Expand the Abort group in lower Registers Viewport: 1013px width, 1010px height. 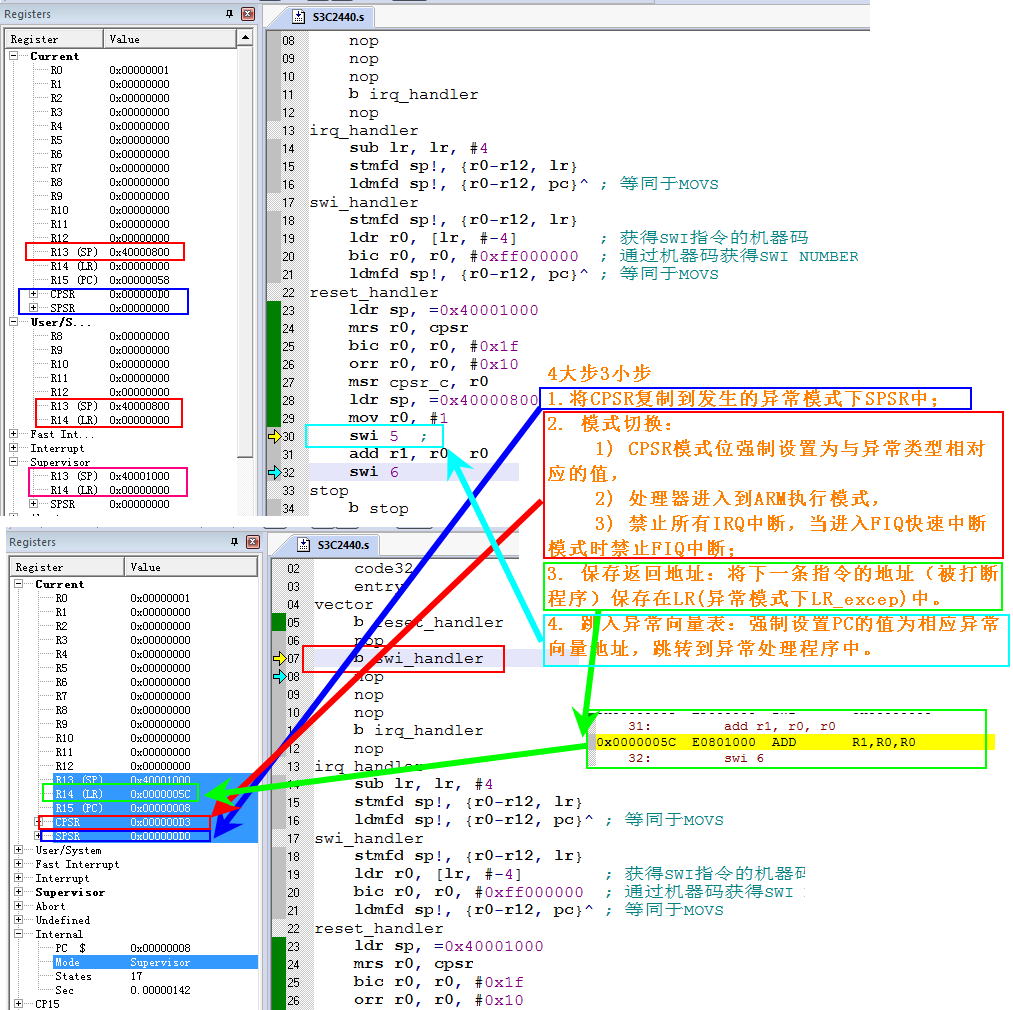[x=19, y=906]
